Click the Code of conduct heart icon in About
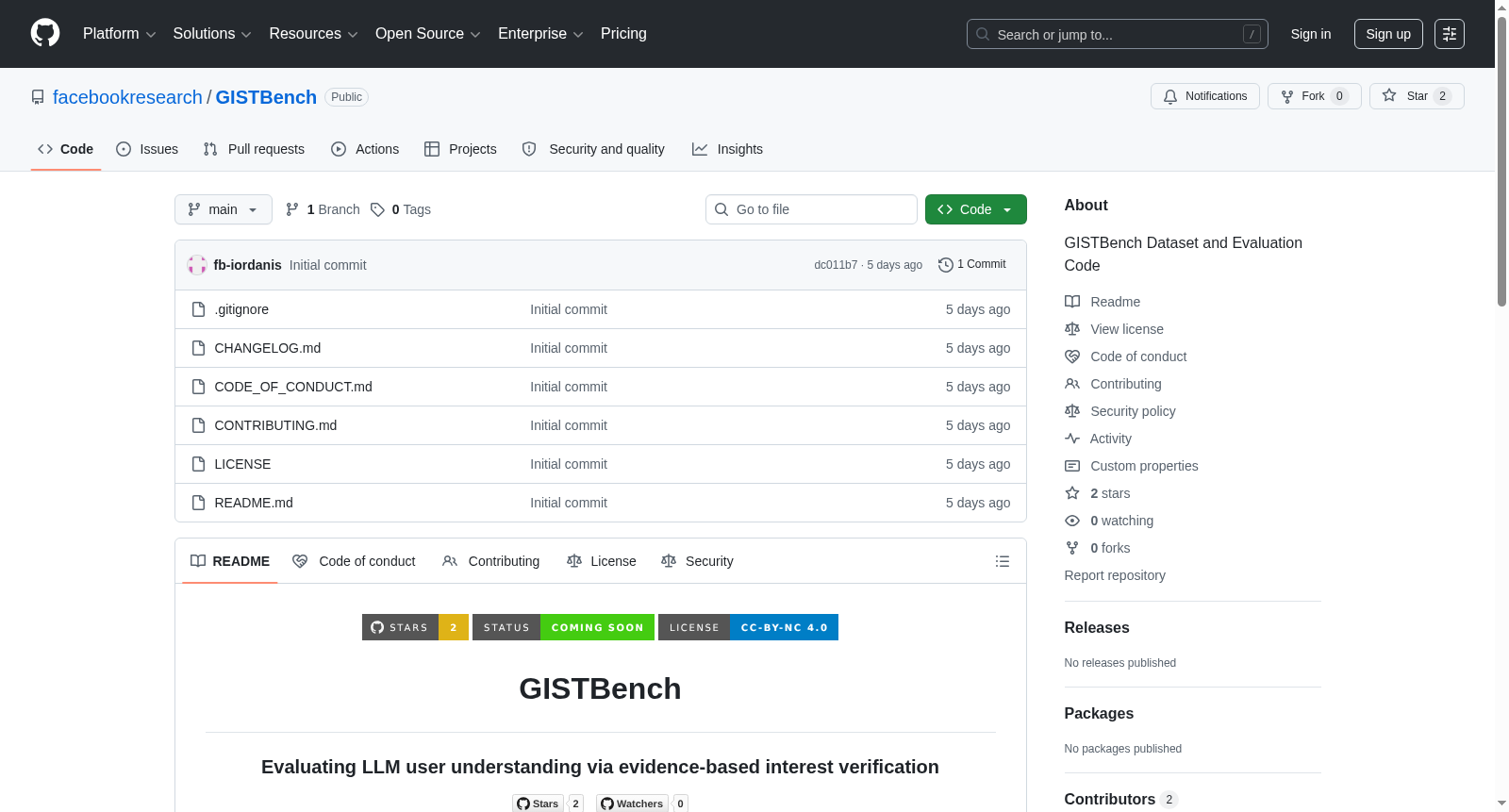Screen dimensions: 1509x812 click(1072, 356)
